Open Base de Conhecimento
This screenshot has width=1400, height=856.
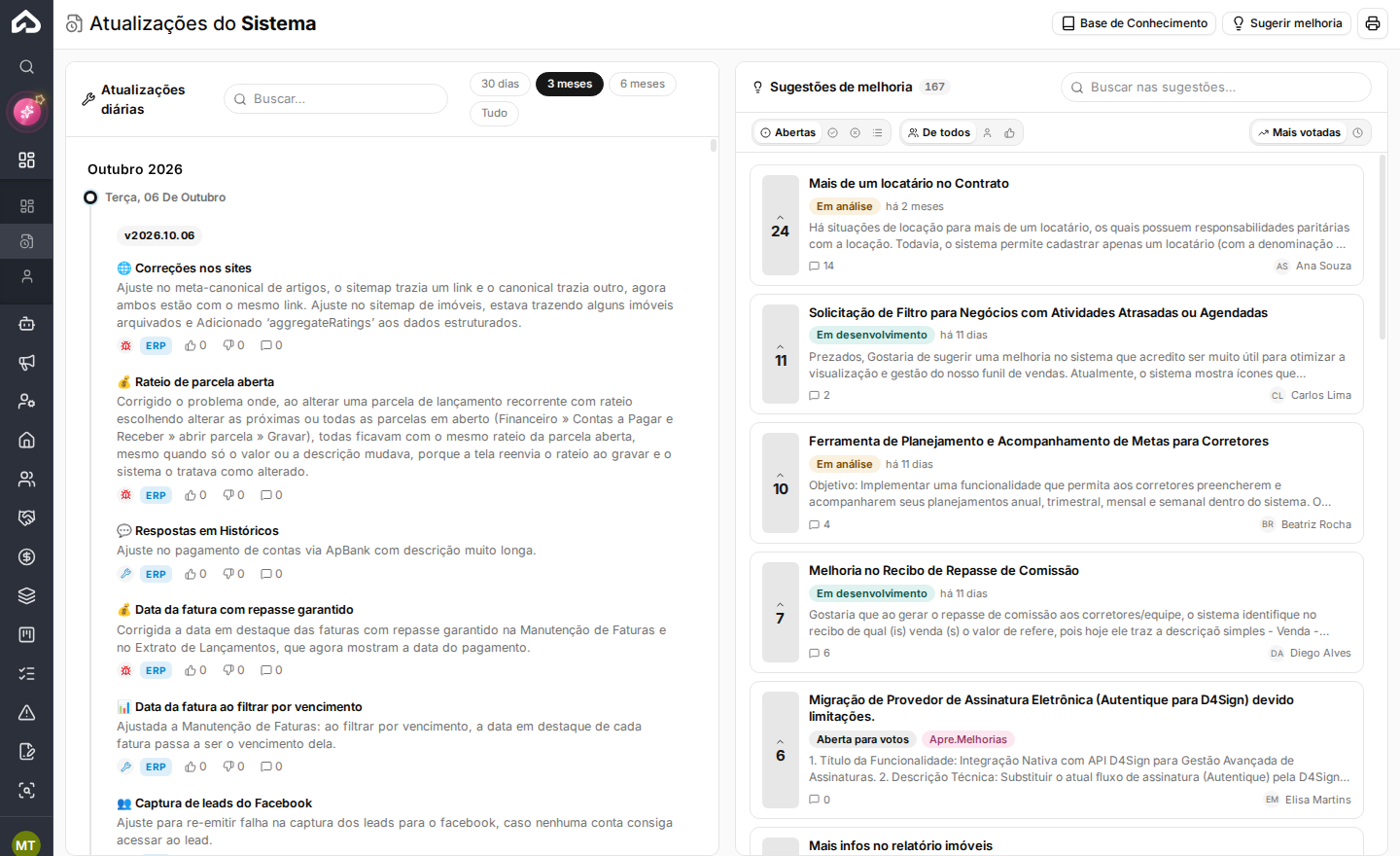click(1135, 23)
